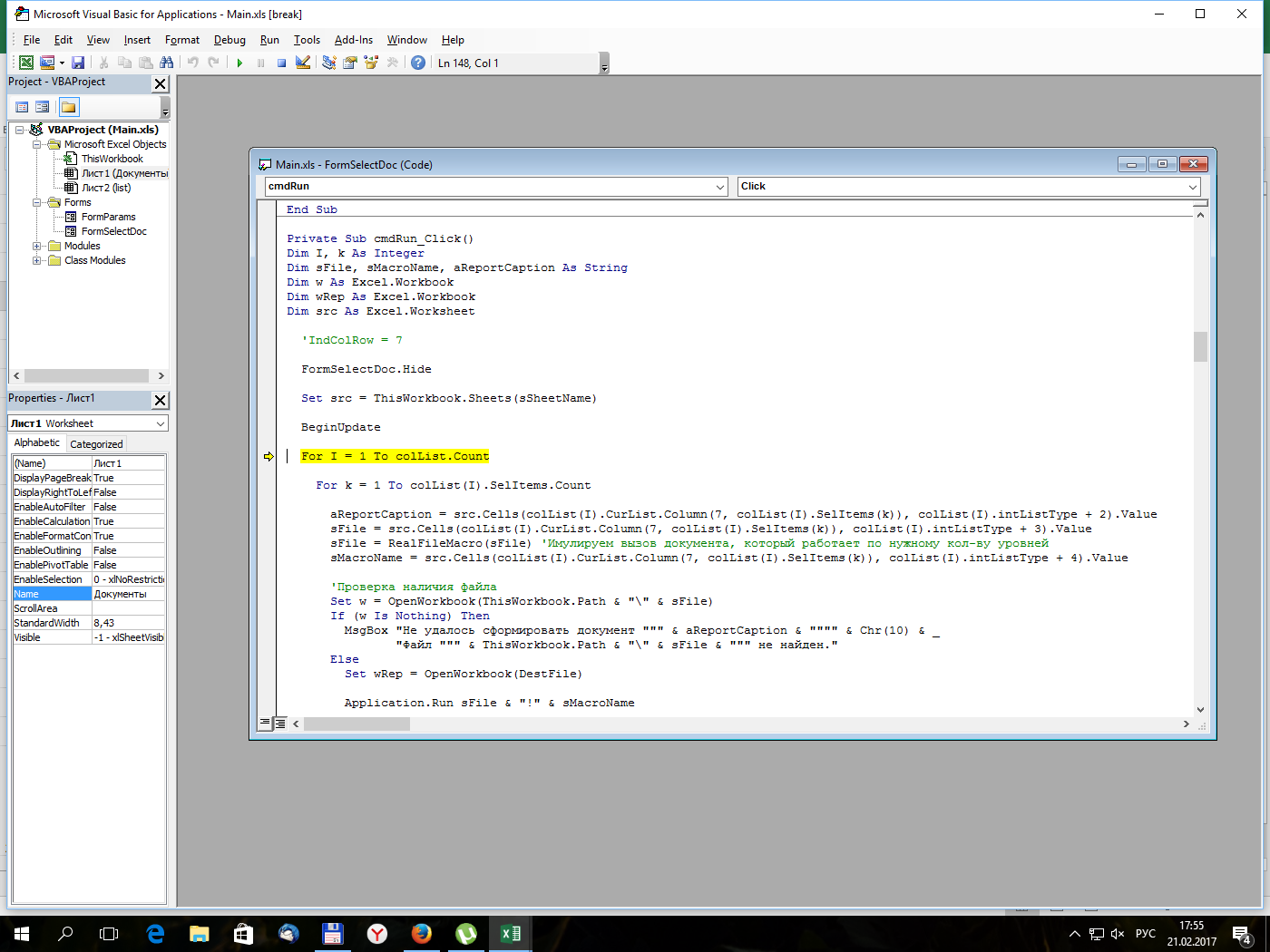The width and height of the screenshot is (1270, 952).
Task: Select FormSelectDoc in project tree
Action: (x=113, y=231)
